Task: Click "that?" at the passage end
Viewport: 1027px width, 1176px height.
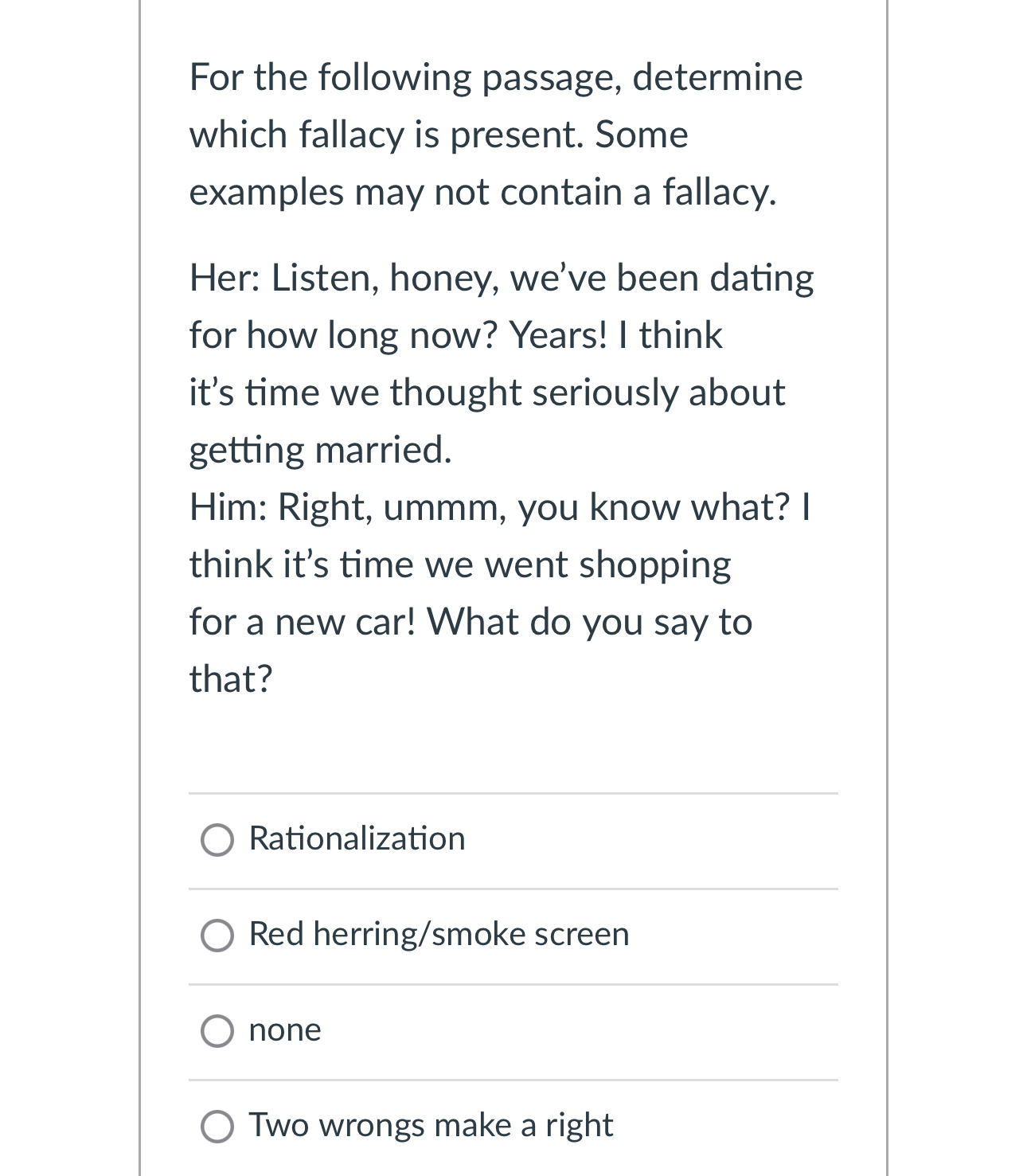Action: 231,679
